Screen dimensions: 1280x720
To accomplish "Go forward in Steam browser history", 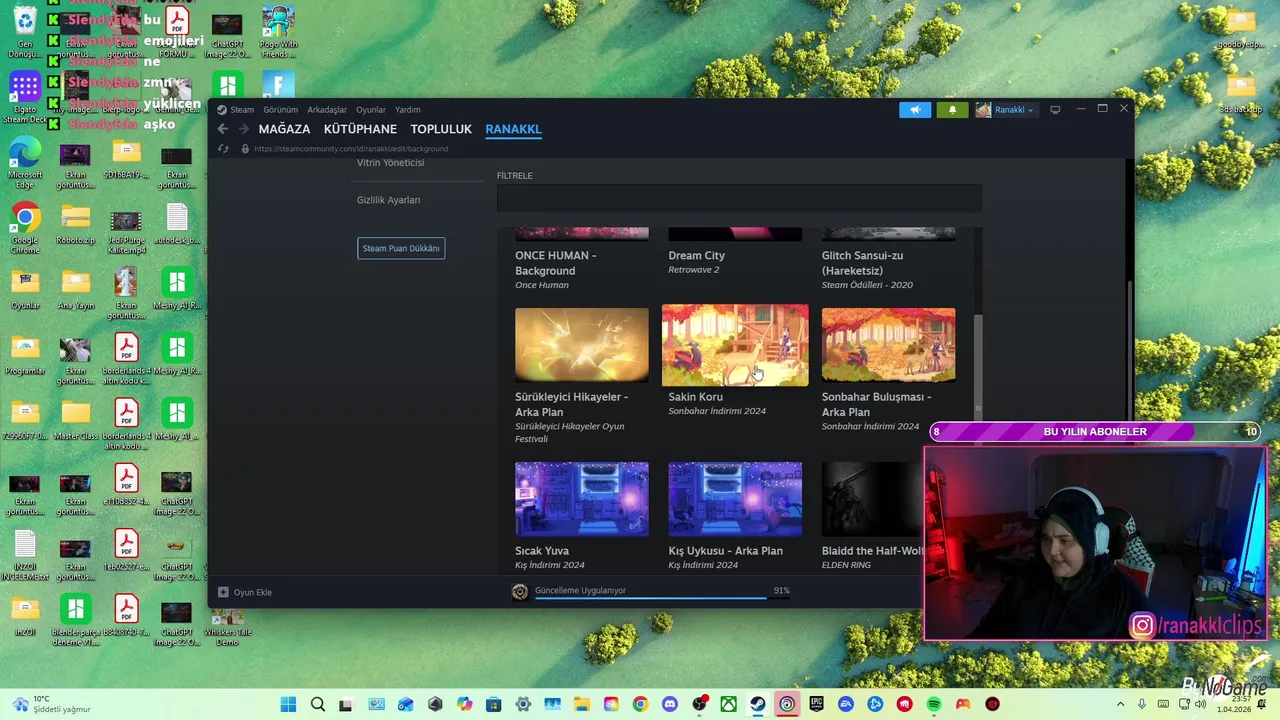I will coord(243,129).
